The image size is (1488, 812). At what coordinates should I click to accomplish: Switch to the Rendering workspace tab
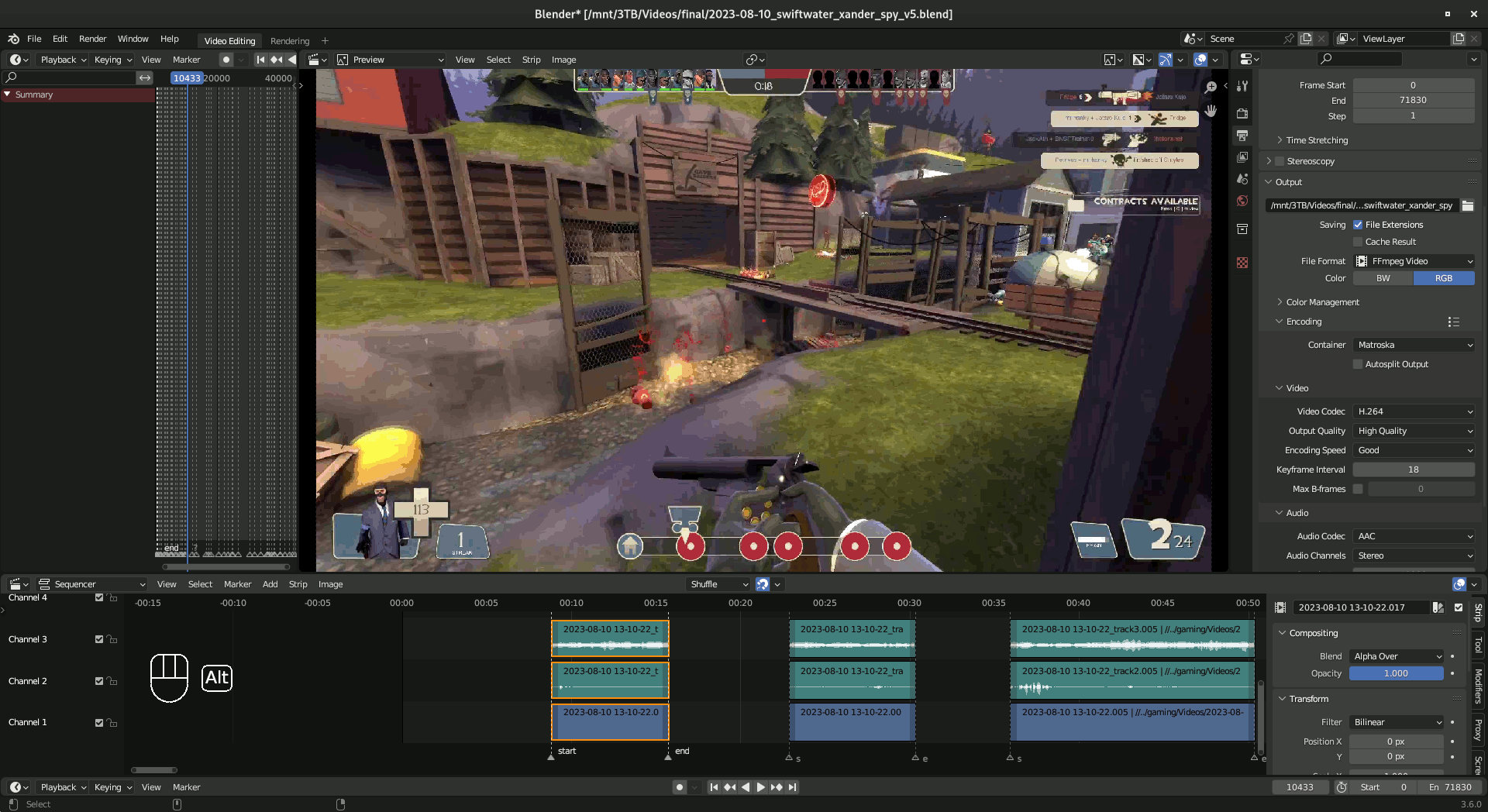click(289, 40)
